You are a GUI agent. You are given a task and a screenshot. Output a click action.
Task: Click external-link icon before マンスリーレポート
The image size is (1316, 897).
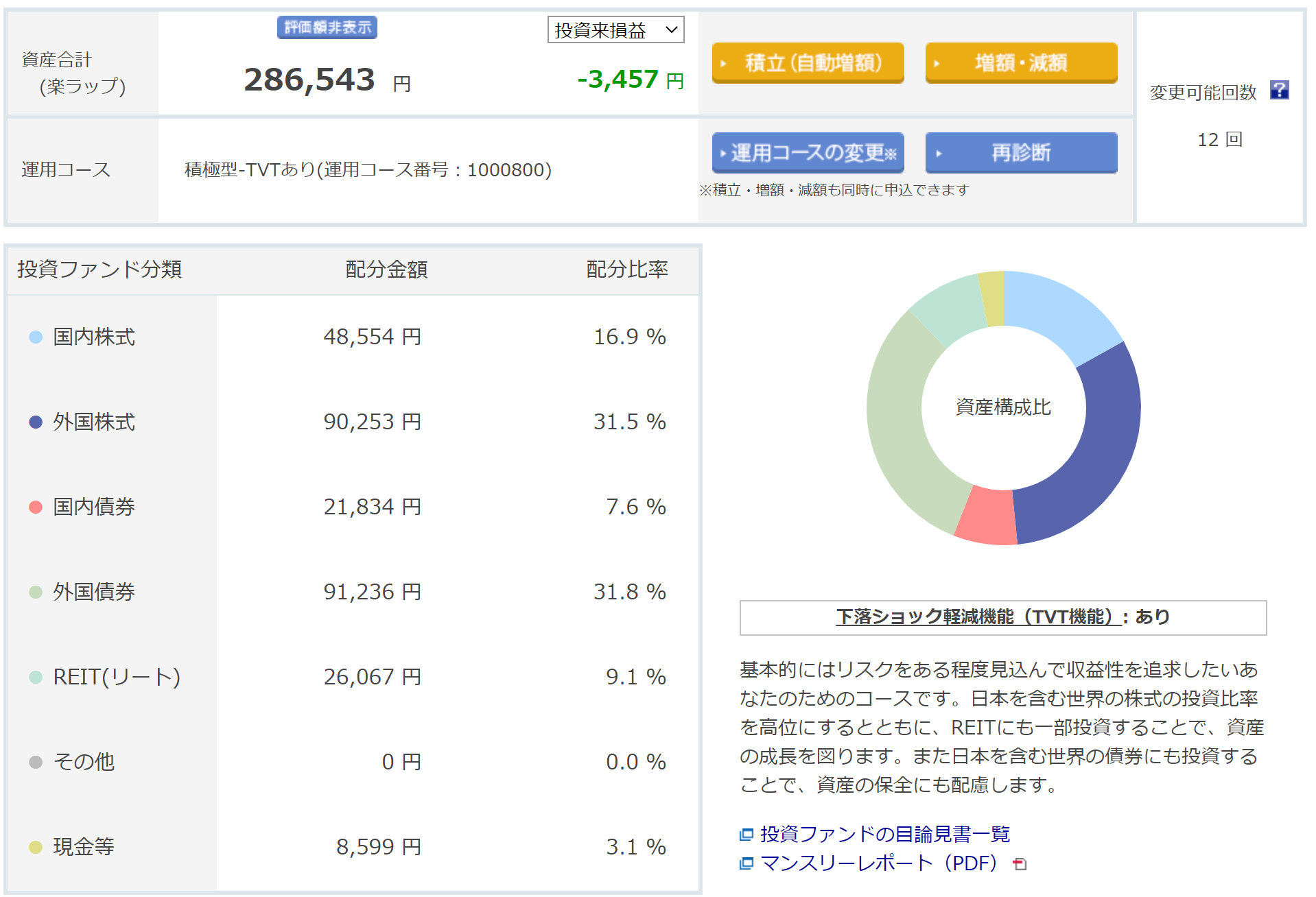point(746,863)
